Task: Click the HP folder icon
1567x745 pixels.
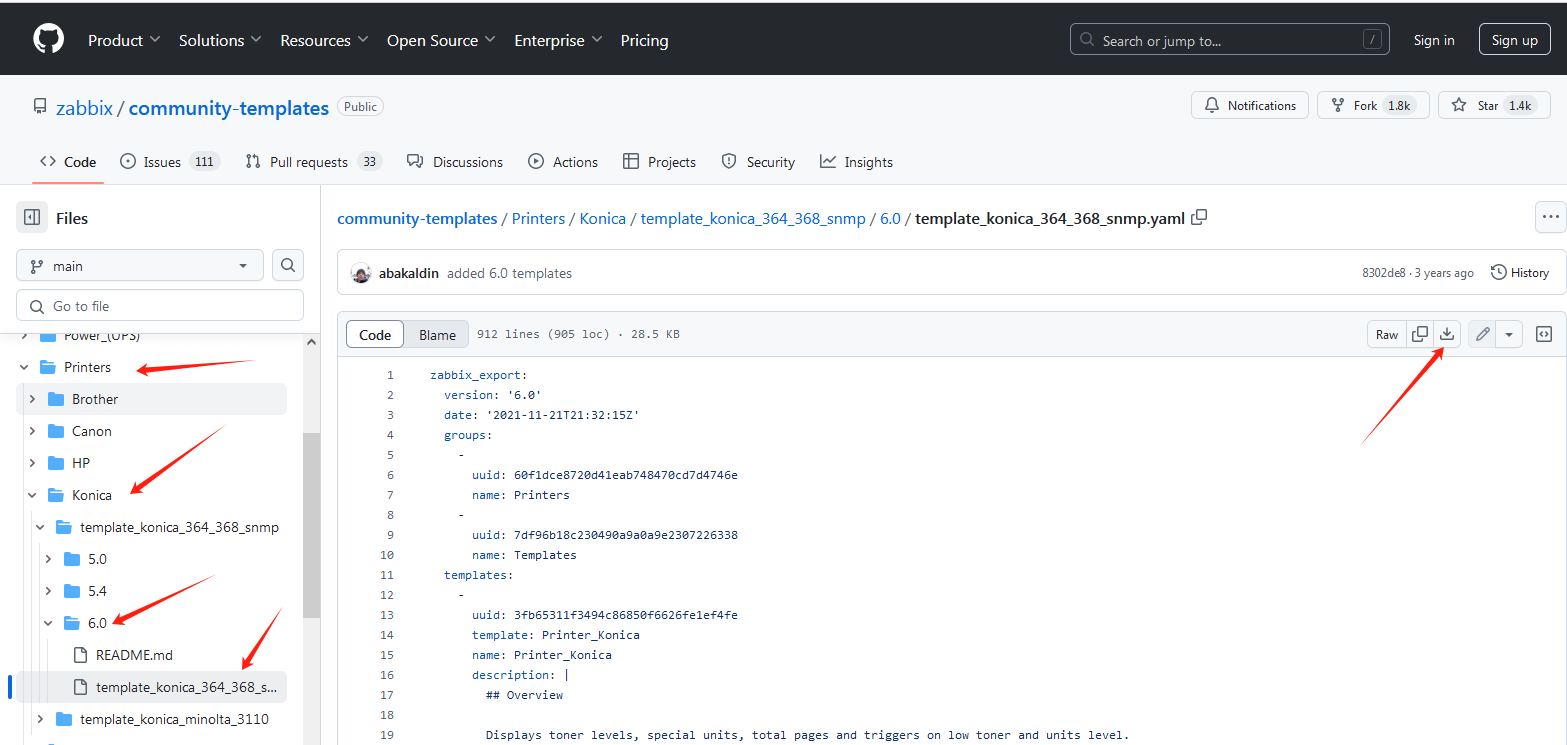Action: [56, 463]
